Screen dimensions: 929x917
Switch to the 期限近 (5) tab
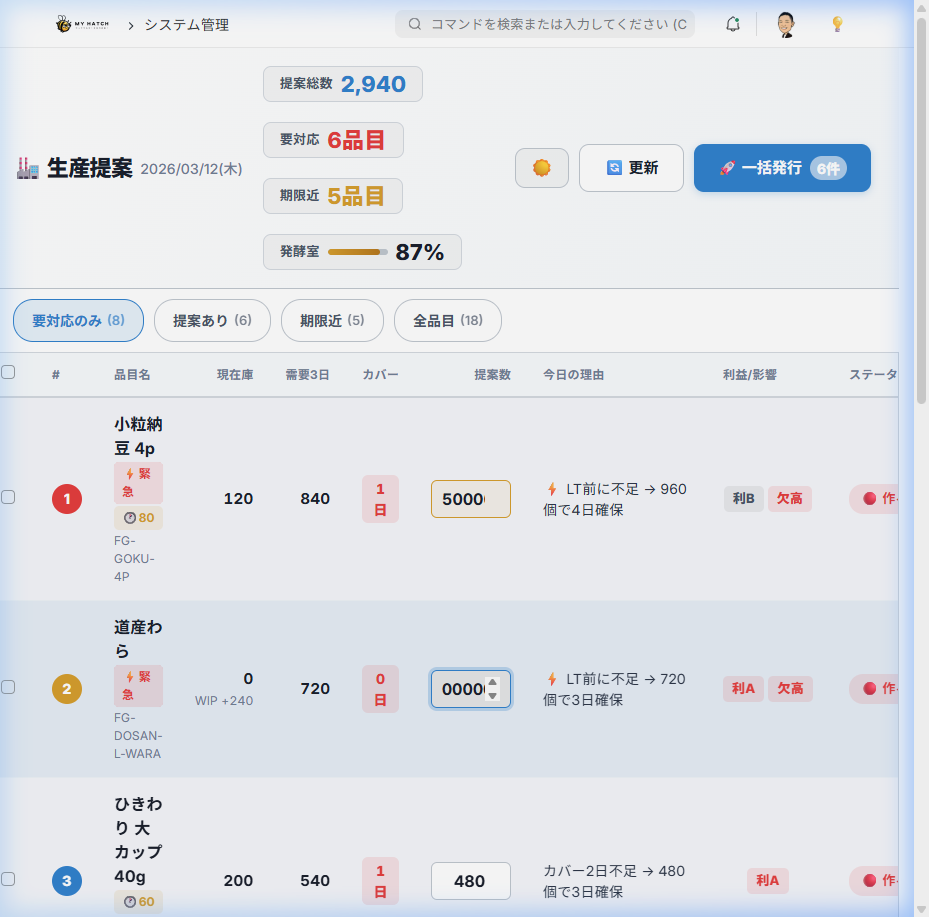pyautogui.click(x=332, y=321)
